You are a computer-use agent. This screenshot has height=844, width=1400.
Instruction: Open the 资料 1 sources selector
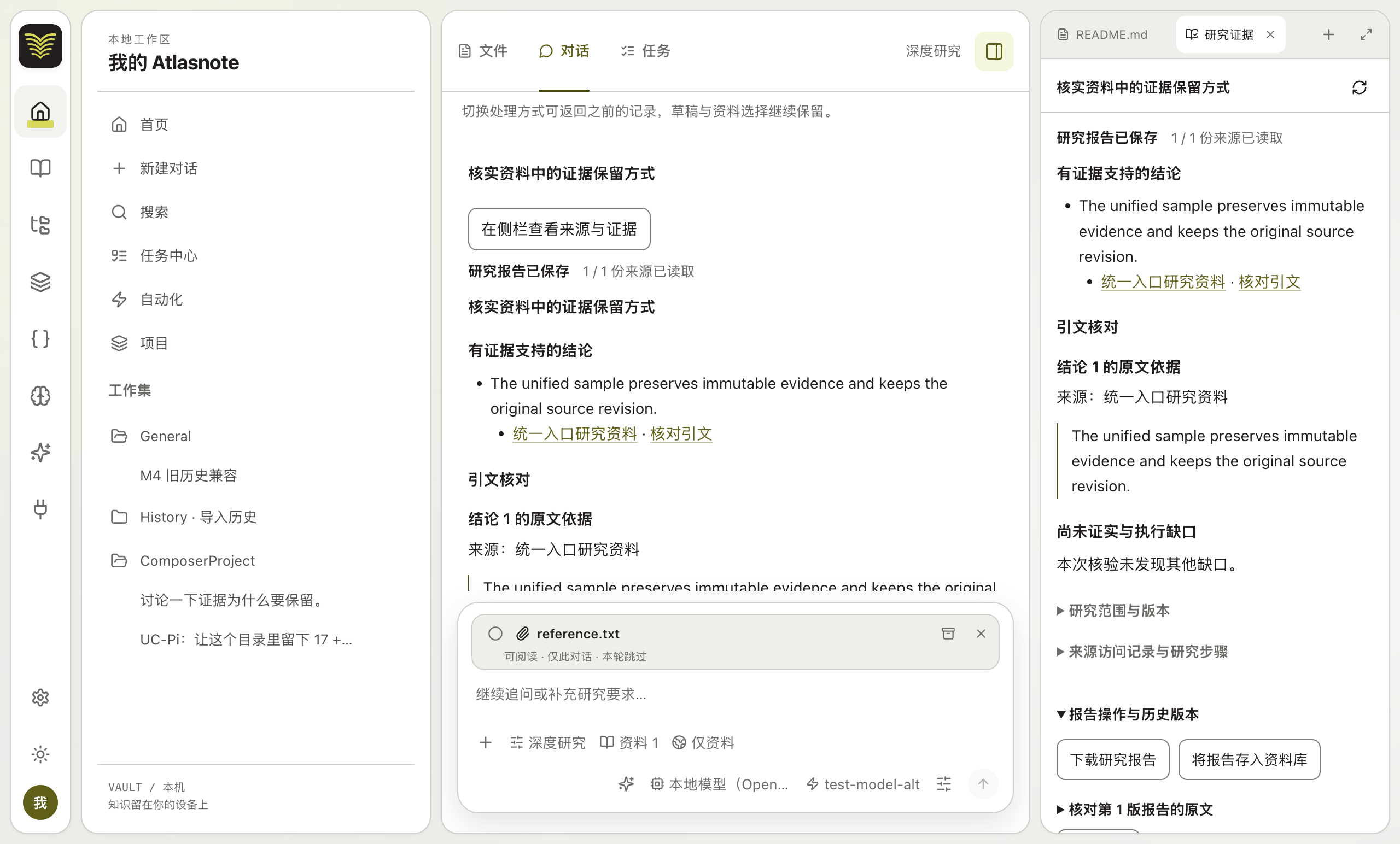tap(629, 742)
